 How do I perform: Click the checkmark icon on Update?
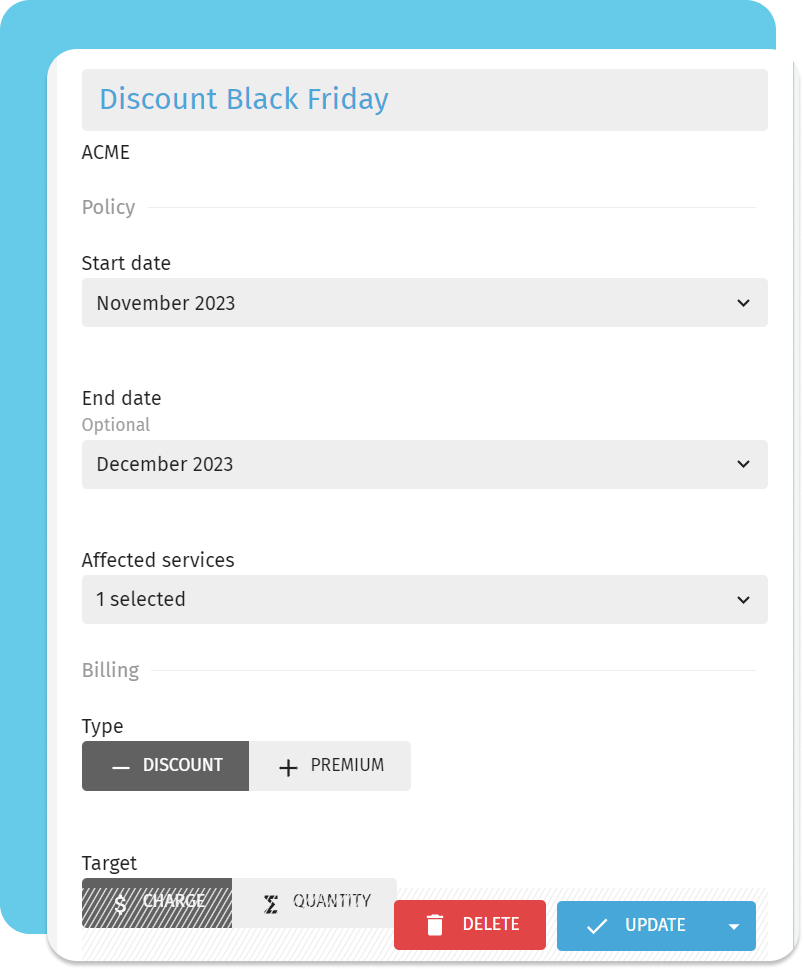tap(597, 926)
